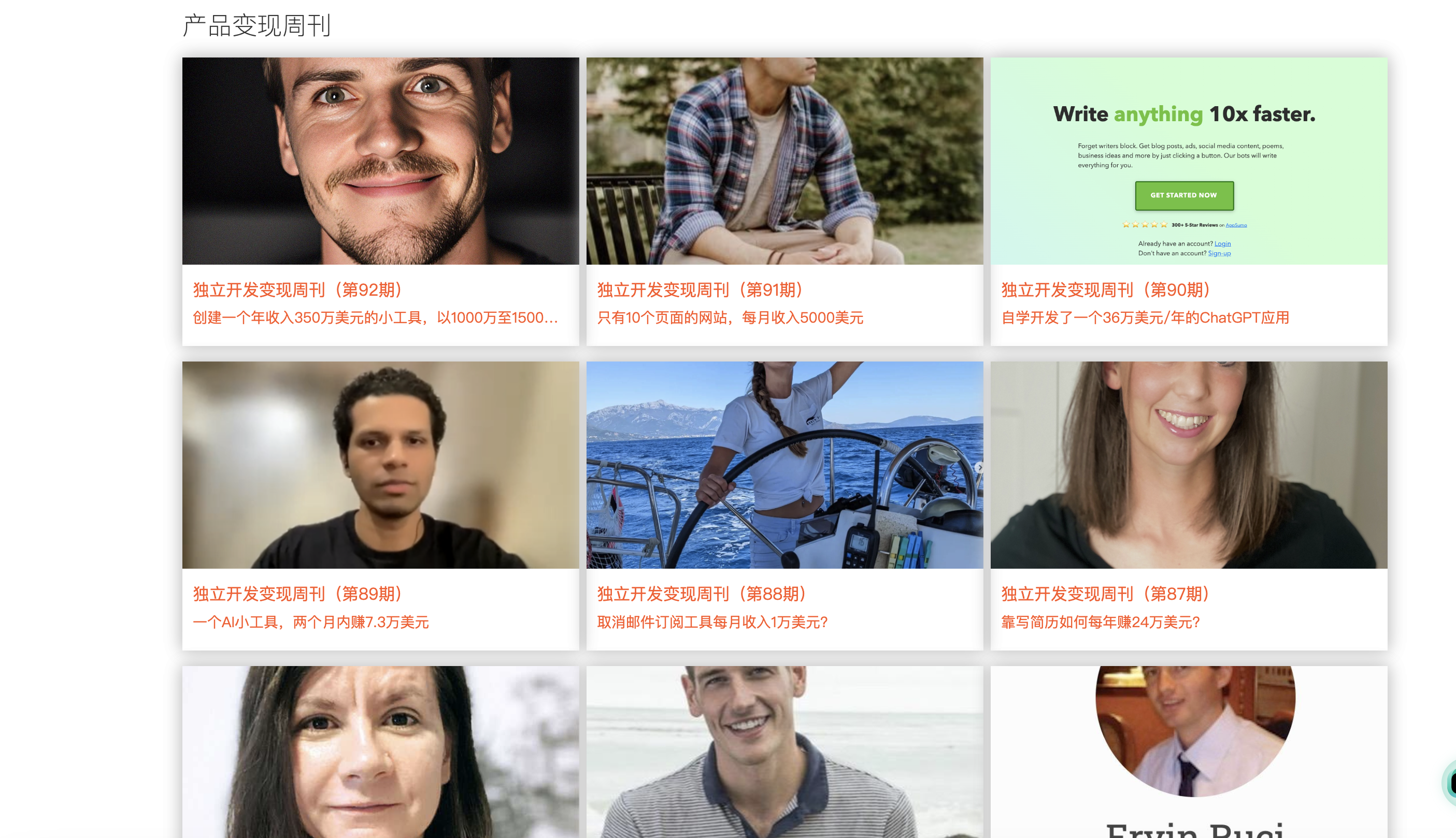Image resolution: width=1456 pixels, height=838 pixels.
Task: Open subtitle 只有10个页面的网站，每月收入5000美元
Action: tap(730, 317)
